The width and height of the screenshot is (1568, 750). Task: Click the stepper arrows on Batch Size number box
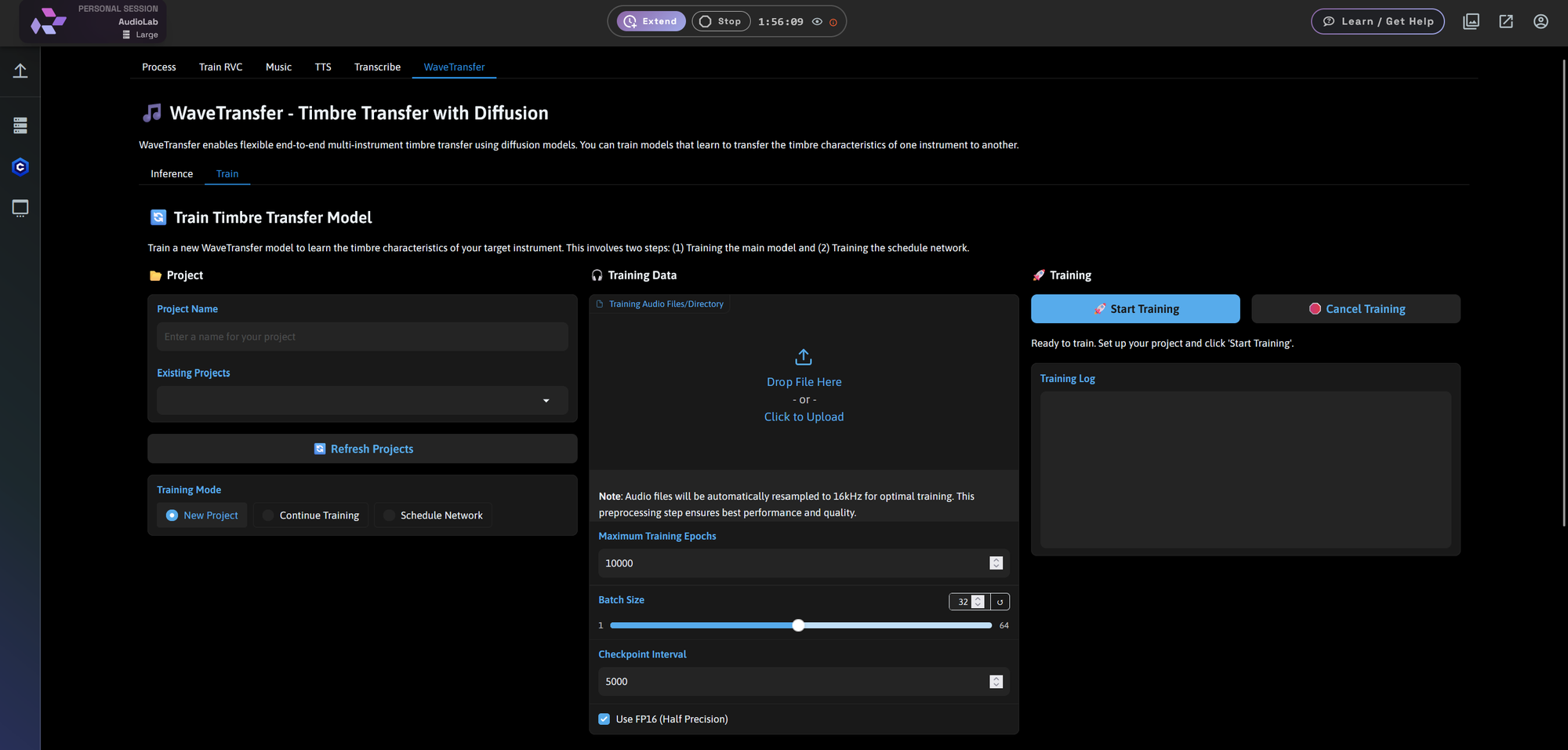(x=978, y=602)
